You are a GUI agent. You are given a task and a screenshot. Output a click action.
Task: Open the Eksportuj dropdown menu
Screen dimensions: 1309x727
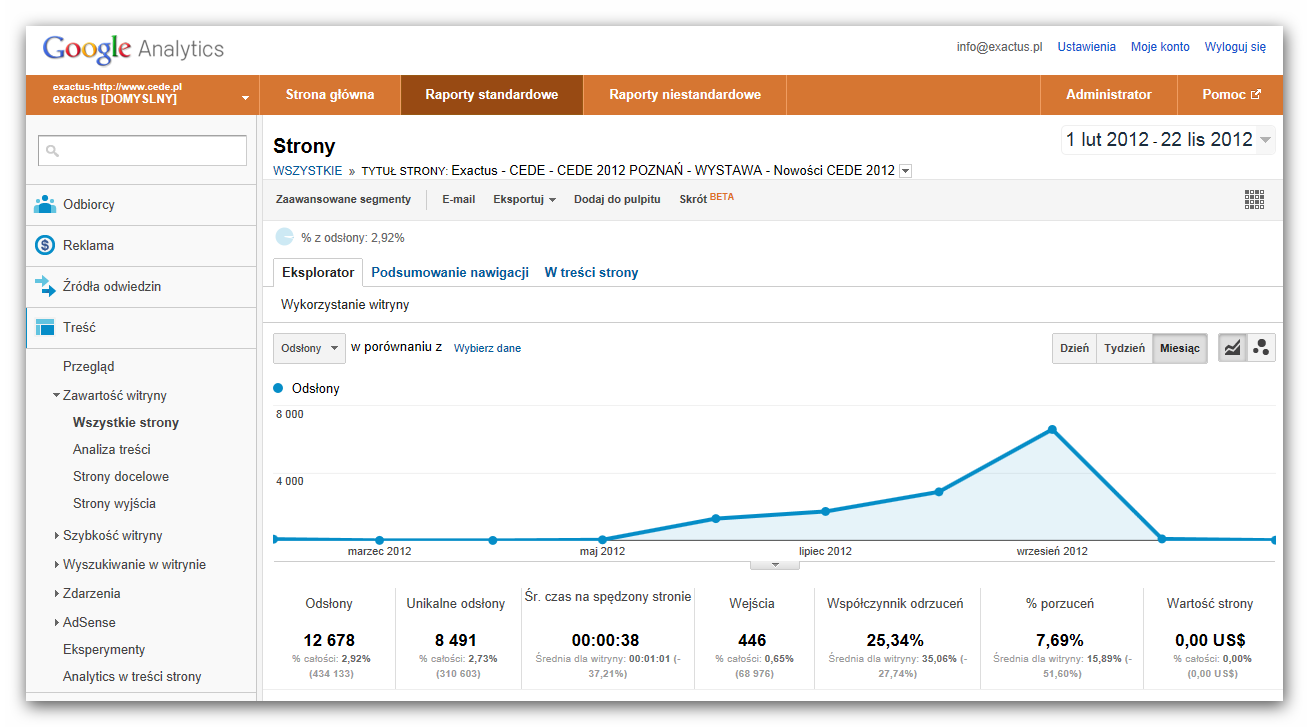[524, 199]
